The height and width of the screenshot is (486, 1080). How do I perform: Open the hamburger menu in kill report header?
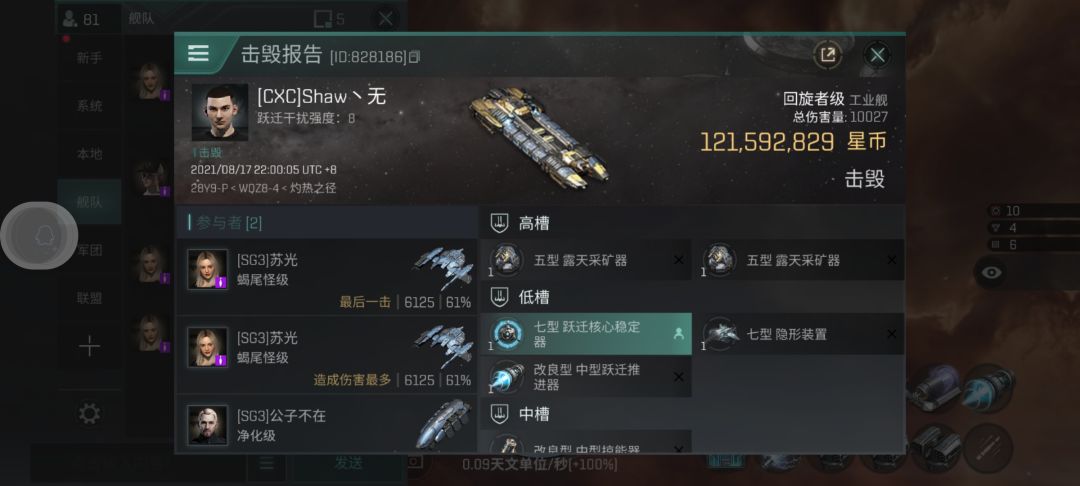click(x=198, y=54)
